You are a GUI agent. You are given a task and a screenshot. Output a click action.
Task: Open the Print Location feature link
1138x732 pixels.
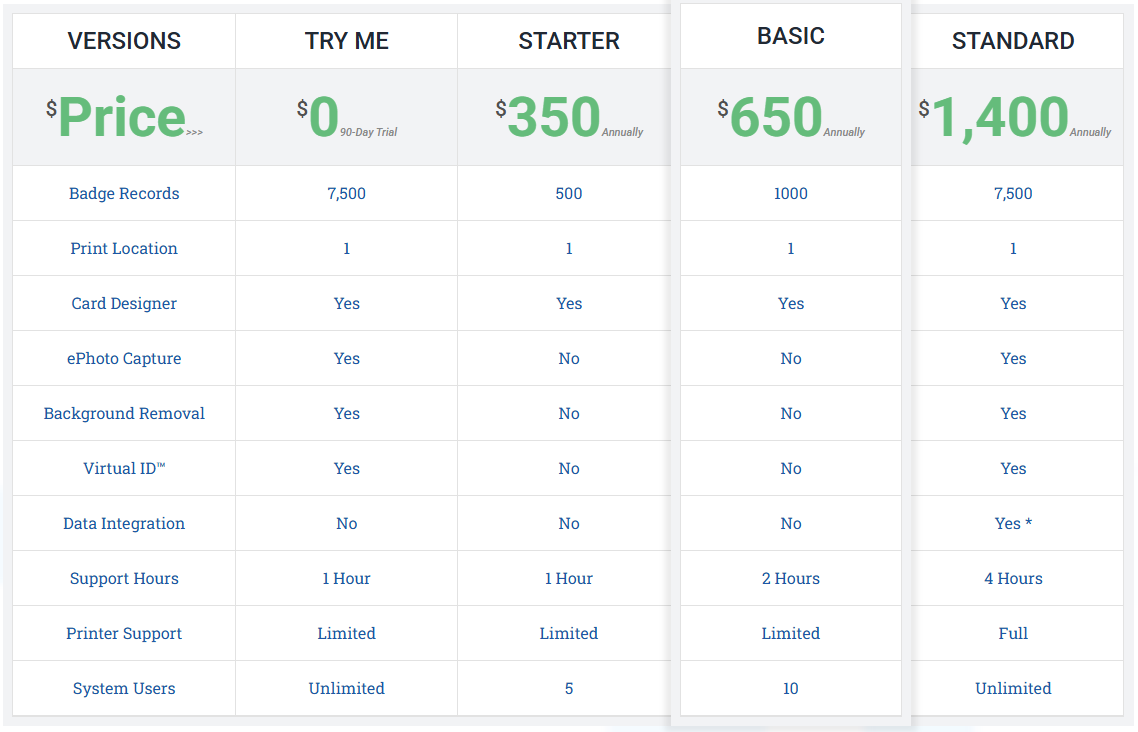coord(124,249)
